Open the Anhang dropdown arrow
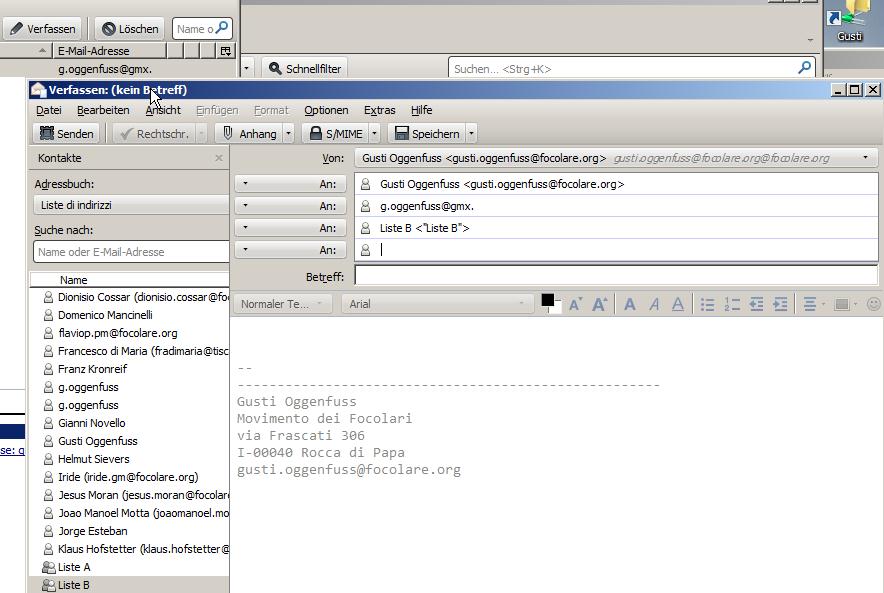This screenshot has height=593, width=884. [x=288, y=134]
